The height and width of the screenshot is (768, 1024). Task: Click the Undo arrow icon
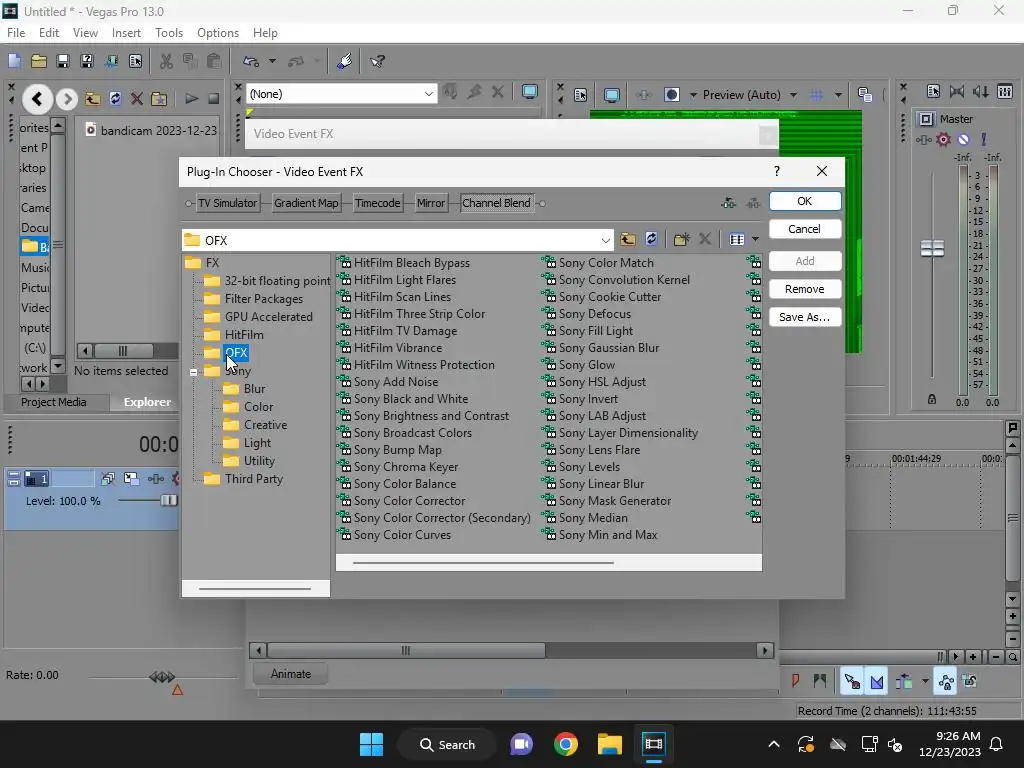coord(251,61)
